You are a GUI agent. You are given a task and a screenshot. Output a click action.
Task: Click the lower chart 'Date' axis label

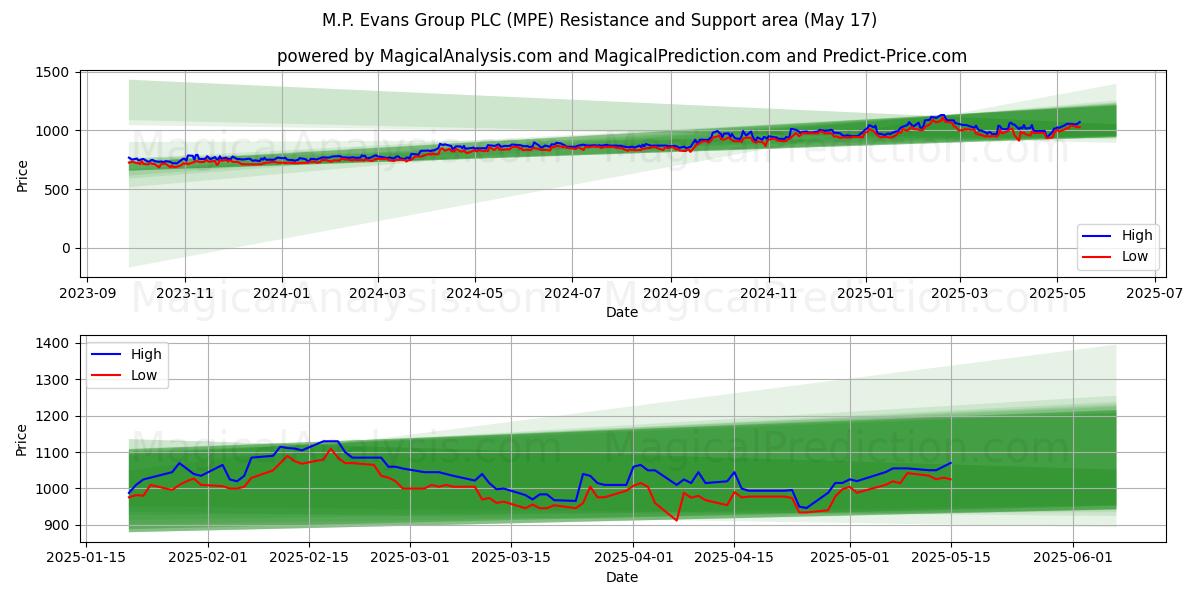click(622, 577)
